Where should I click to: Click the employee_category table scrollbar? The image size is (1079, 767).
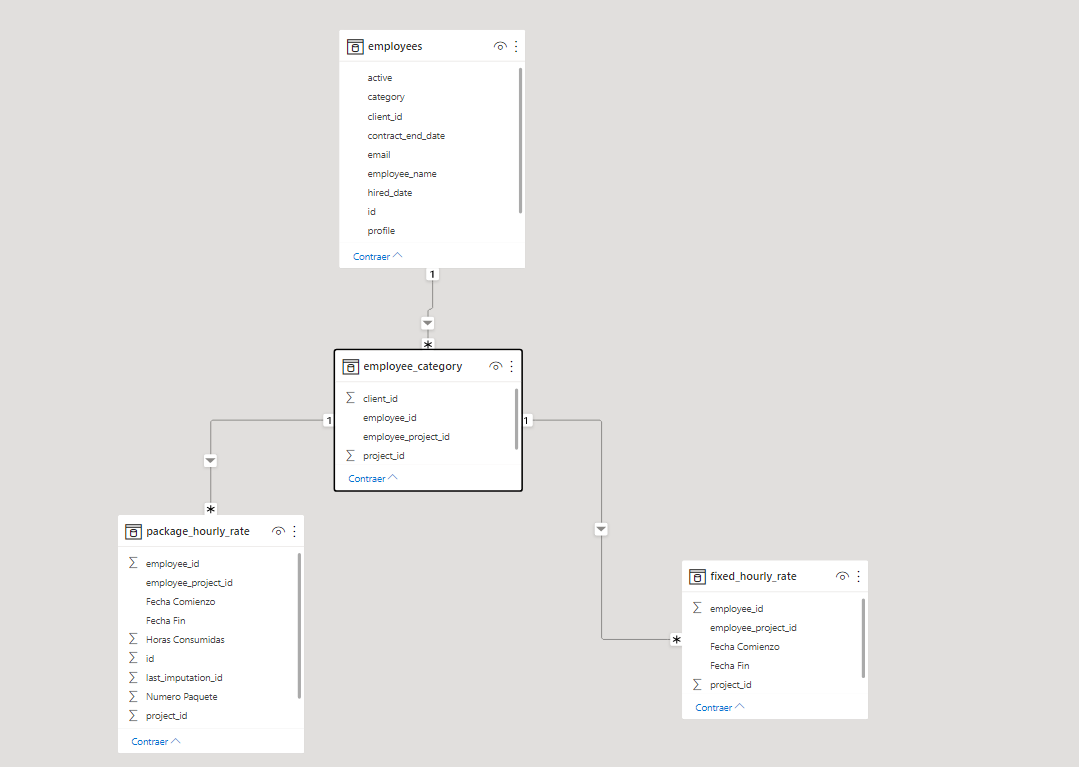(516, 419)
